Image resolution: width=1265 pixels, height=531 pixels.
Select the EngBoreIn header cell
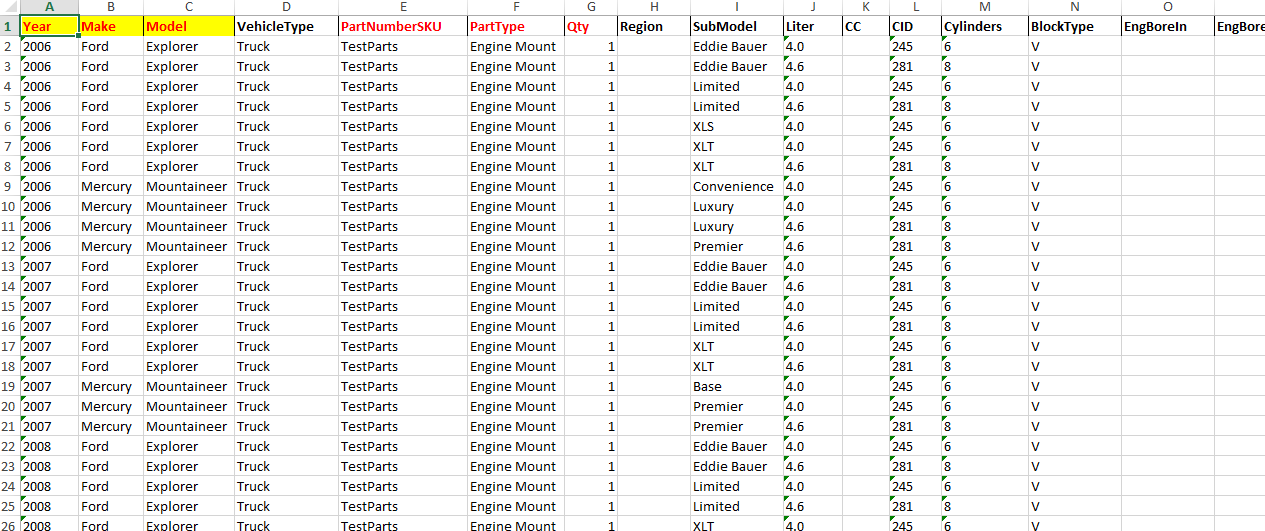1168,26
